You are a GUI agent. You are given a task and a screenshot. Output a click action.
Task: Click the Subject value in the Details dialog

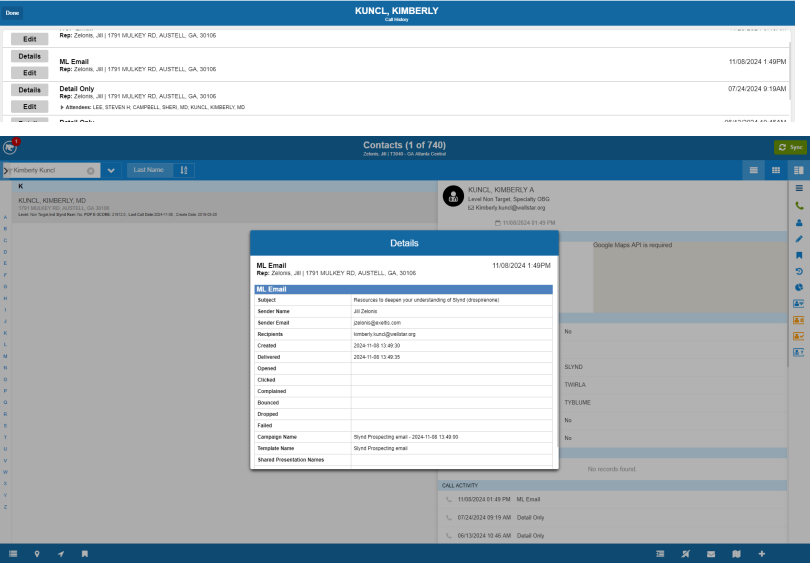click(426, 300)
